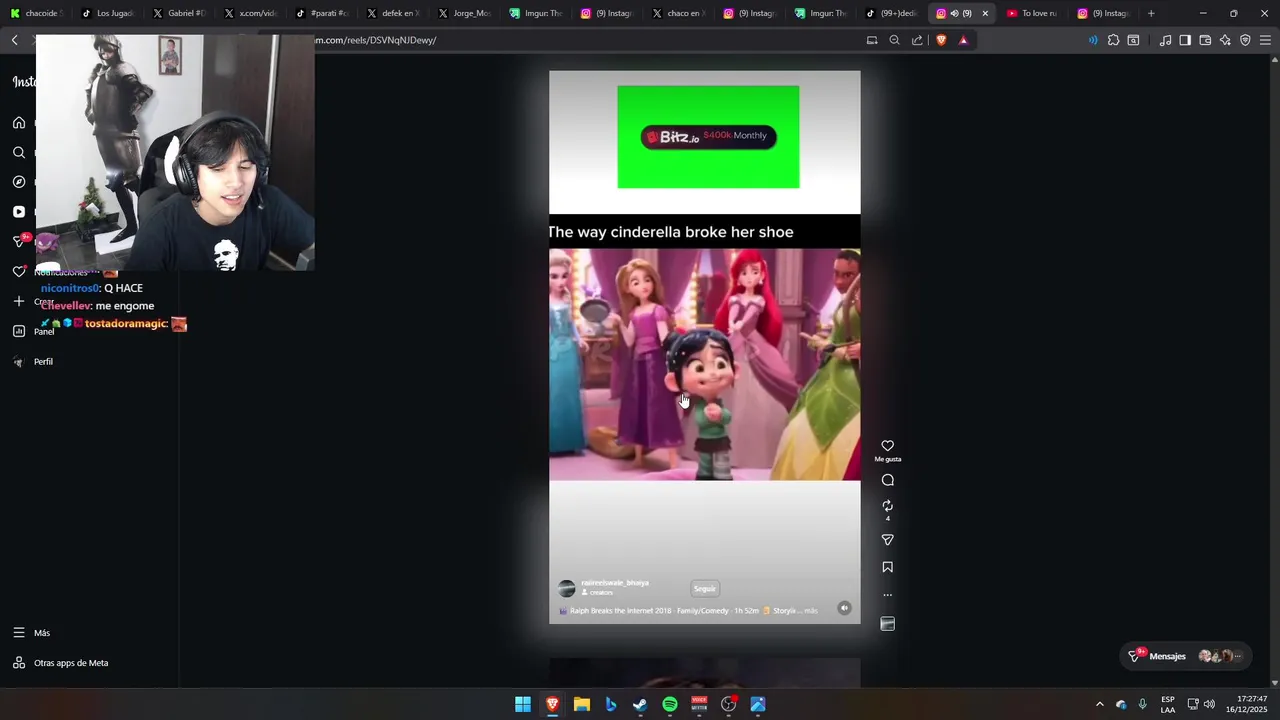
Task: Open the Brave Shields lion icon
Action: [x=941, y=40]
